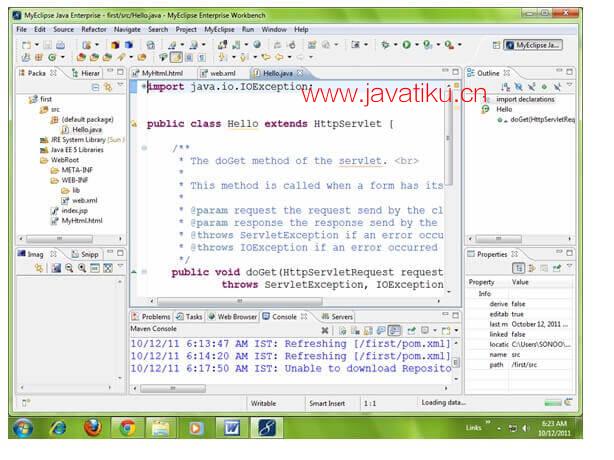Open the Web Browser tab
The width and height of the screenshot is (614, 460).
pos(233,317)
